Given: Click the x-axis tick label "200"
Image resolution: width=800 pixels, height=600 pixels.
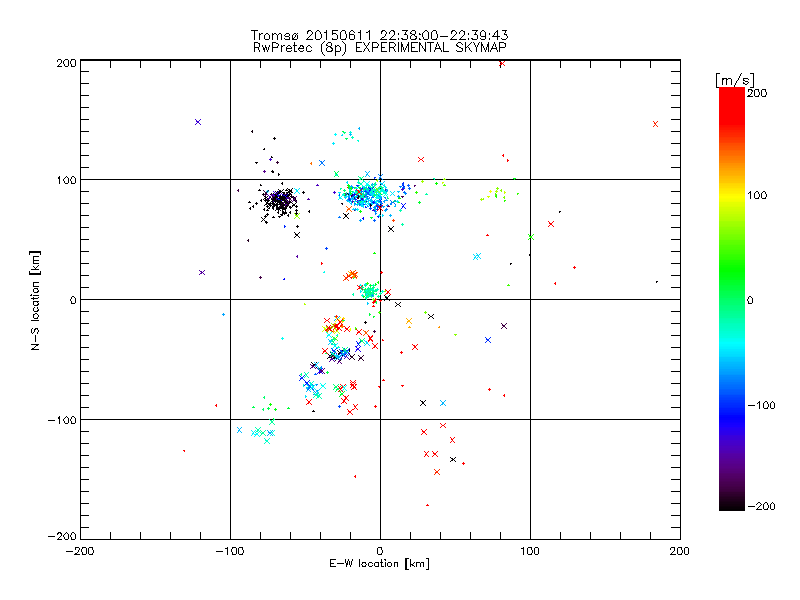Looking at the screenshot, I should [x=680, y=552].
